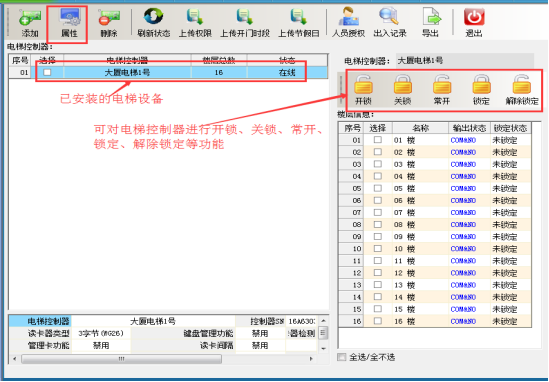Click the 未锁定 status of floor 11 楼

click(505, 261)
